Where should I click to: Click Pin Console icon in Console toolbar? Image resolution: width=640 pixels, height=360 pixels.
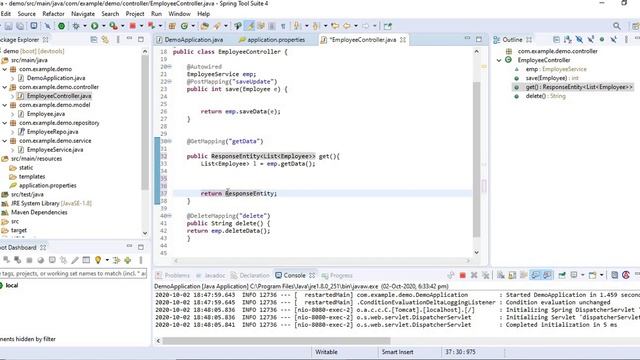[562, 276]
